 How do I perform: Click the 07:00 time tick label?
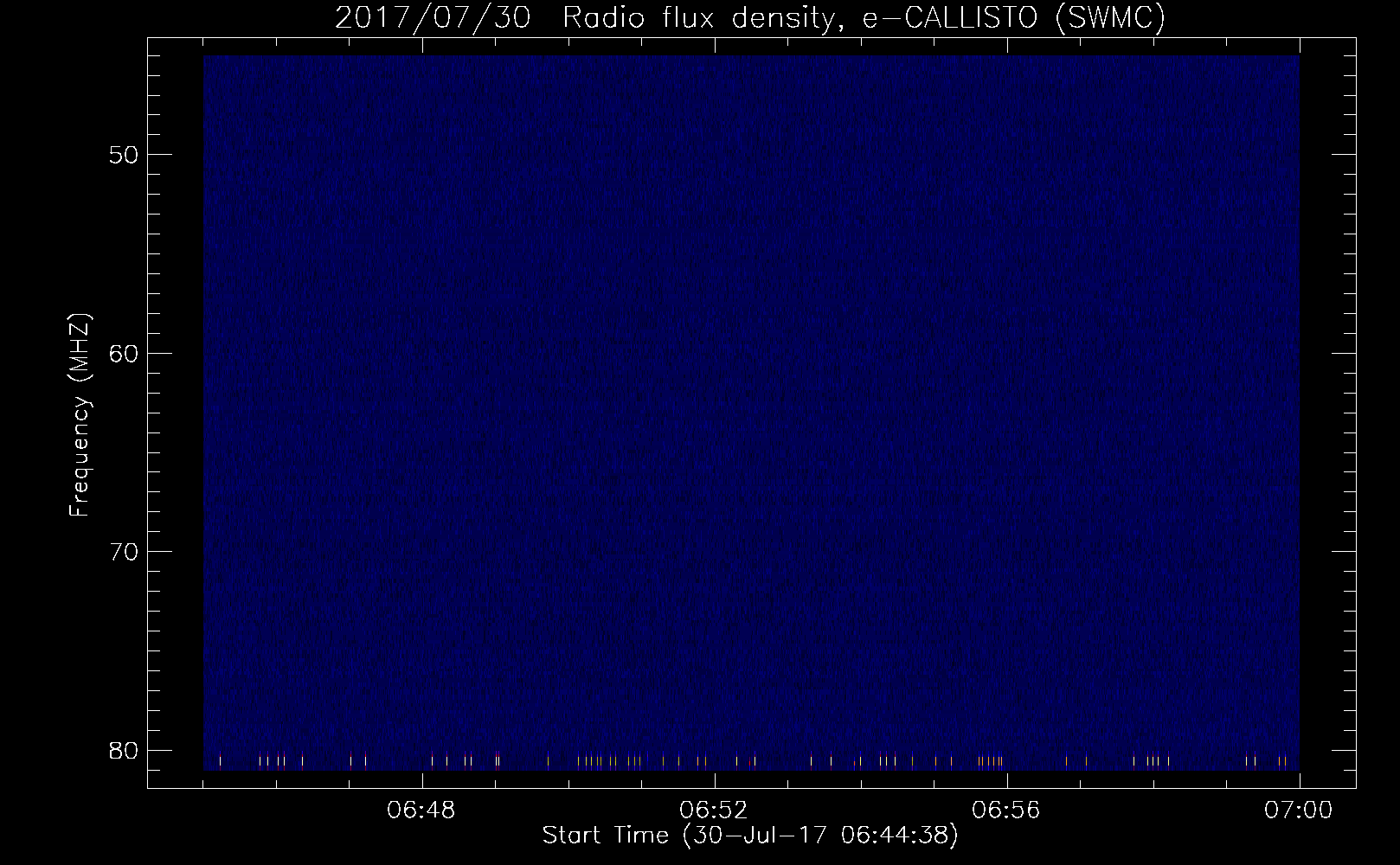click(x=1299, y=811)
